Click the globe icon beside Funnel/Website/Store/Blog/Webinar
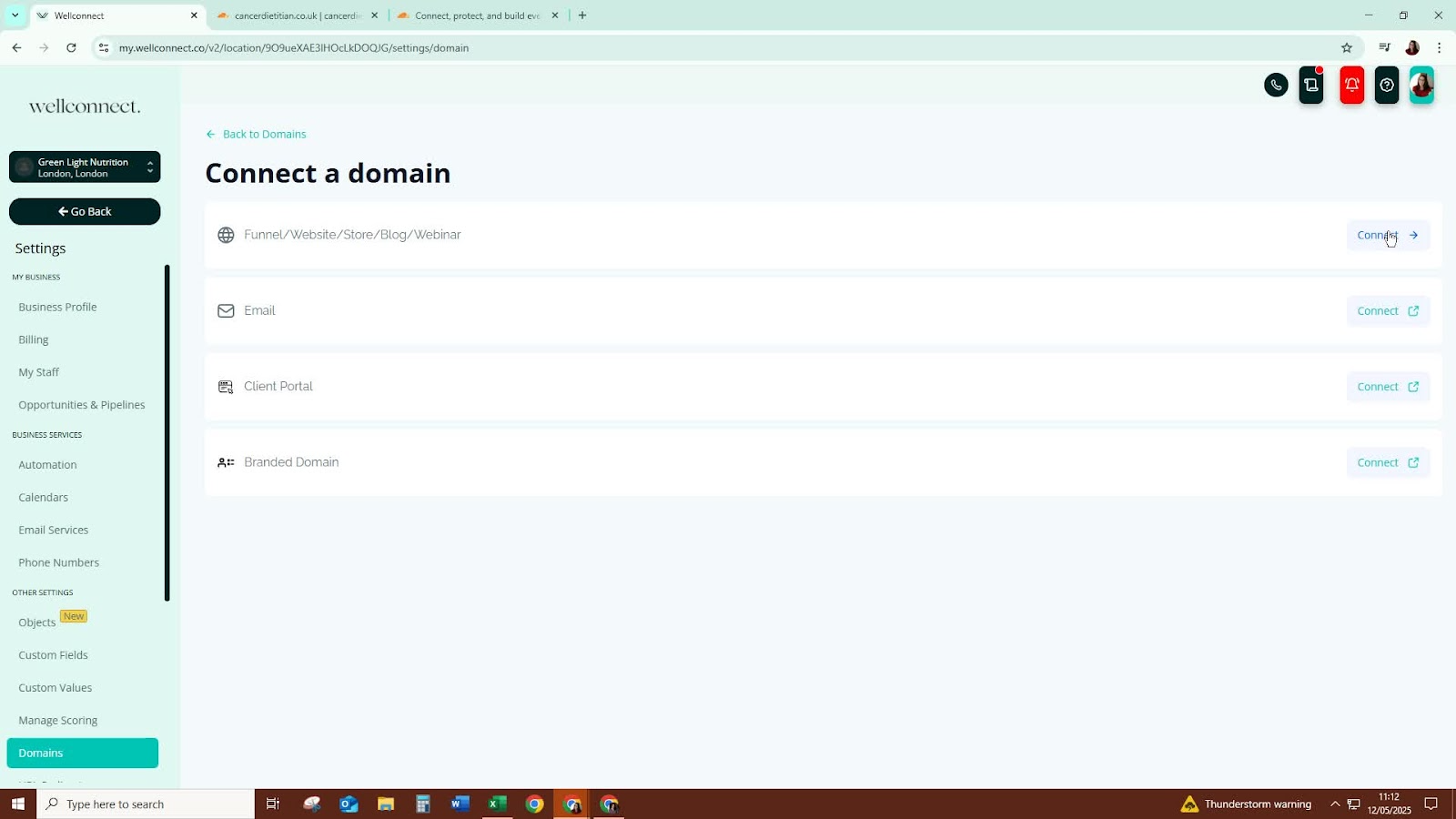 [x=226, y=236]
